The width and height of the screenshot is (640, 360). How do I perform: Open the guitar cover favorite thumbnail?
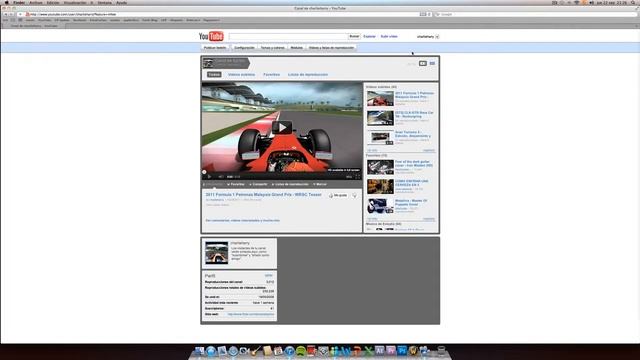380,167
